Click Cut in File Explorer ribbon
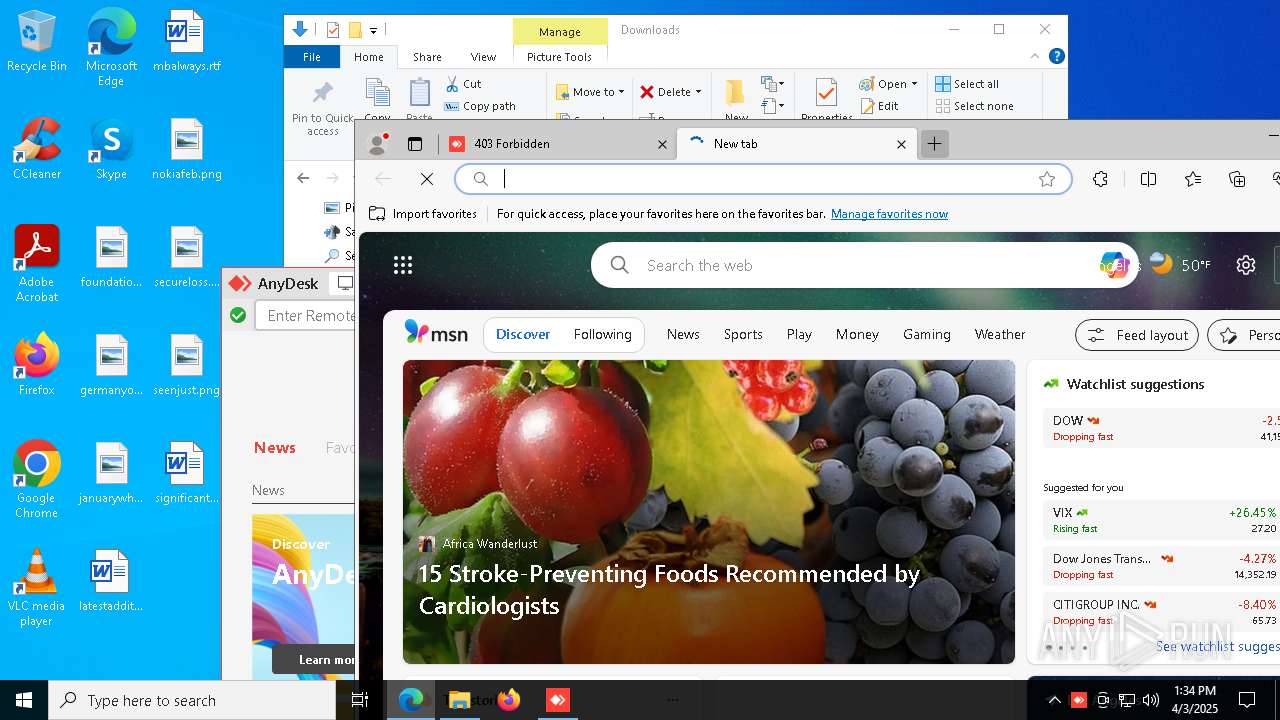 463,84
